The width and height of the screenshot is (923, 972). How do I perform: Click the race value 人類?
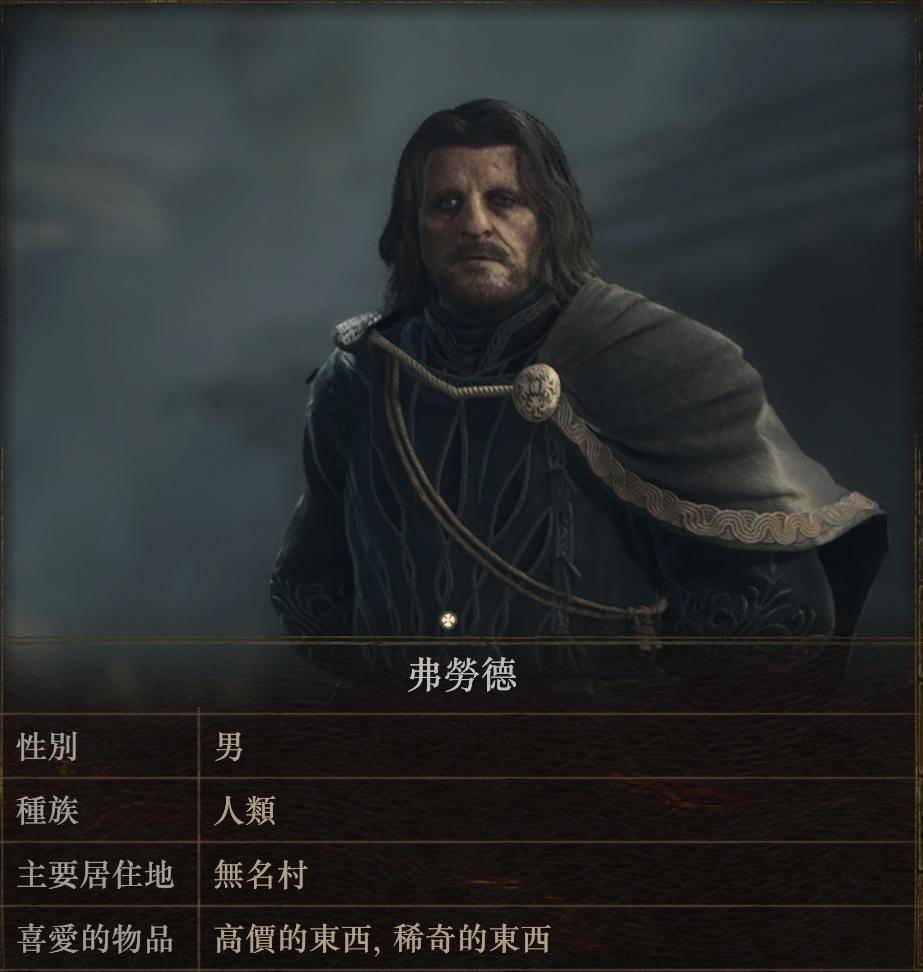pos(244,811)
